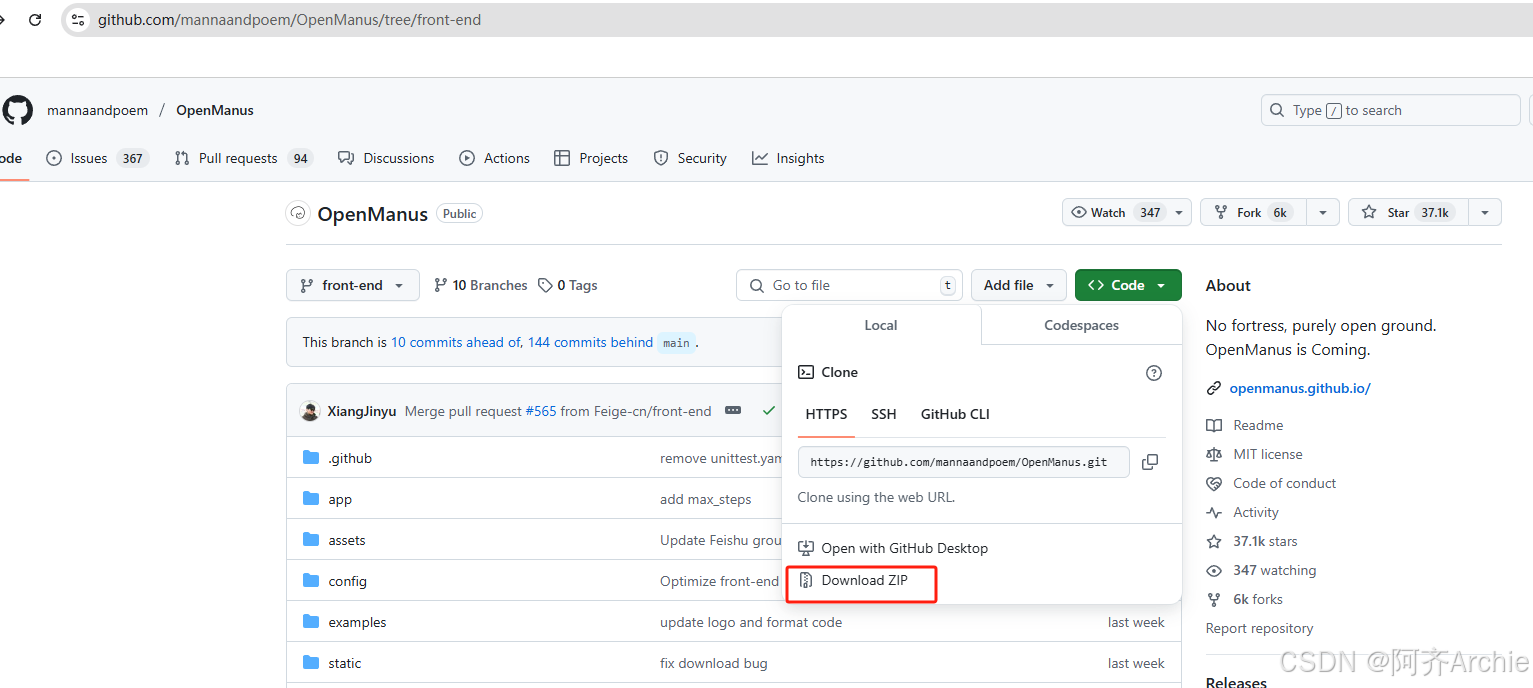Click the three-dot commit message expander
This screenshot has width=1533, height=688.
pyautogui.click(x=733, y=411)
